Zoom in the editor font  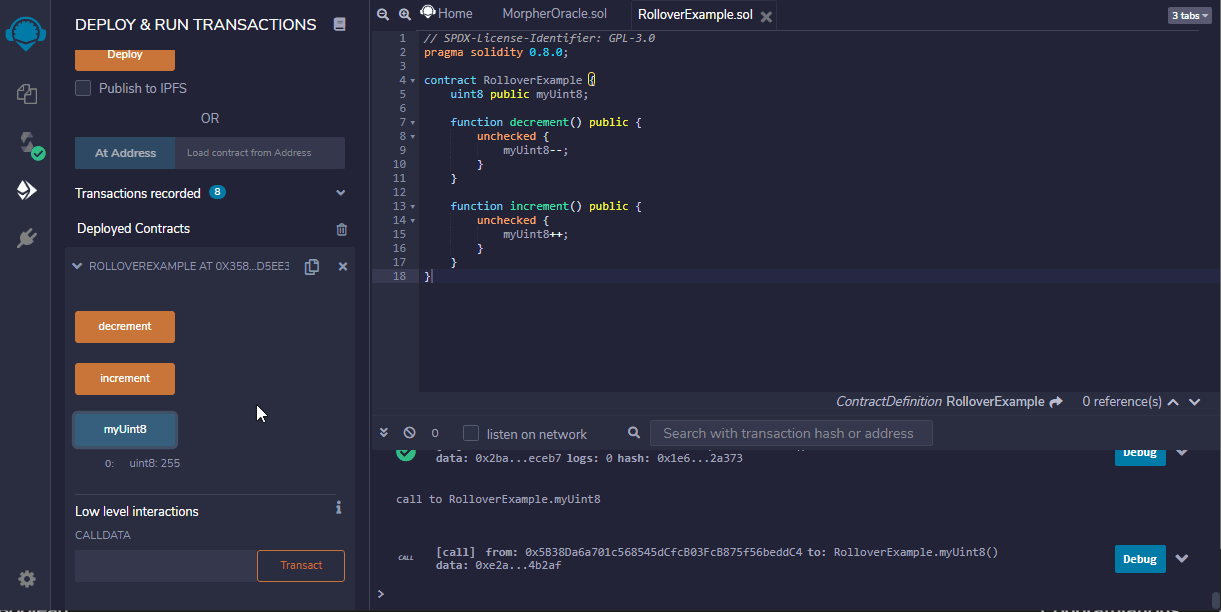405,14
